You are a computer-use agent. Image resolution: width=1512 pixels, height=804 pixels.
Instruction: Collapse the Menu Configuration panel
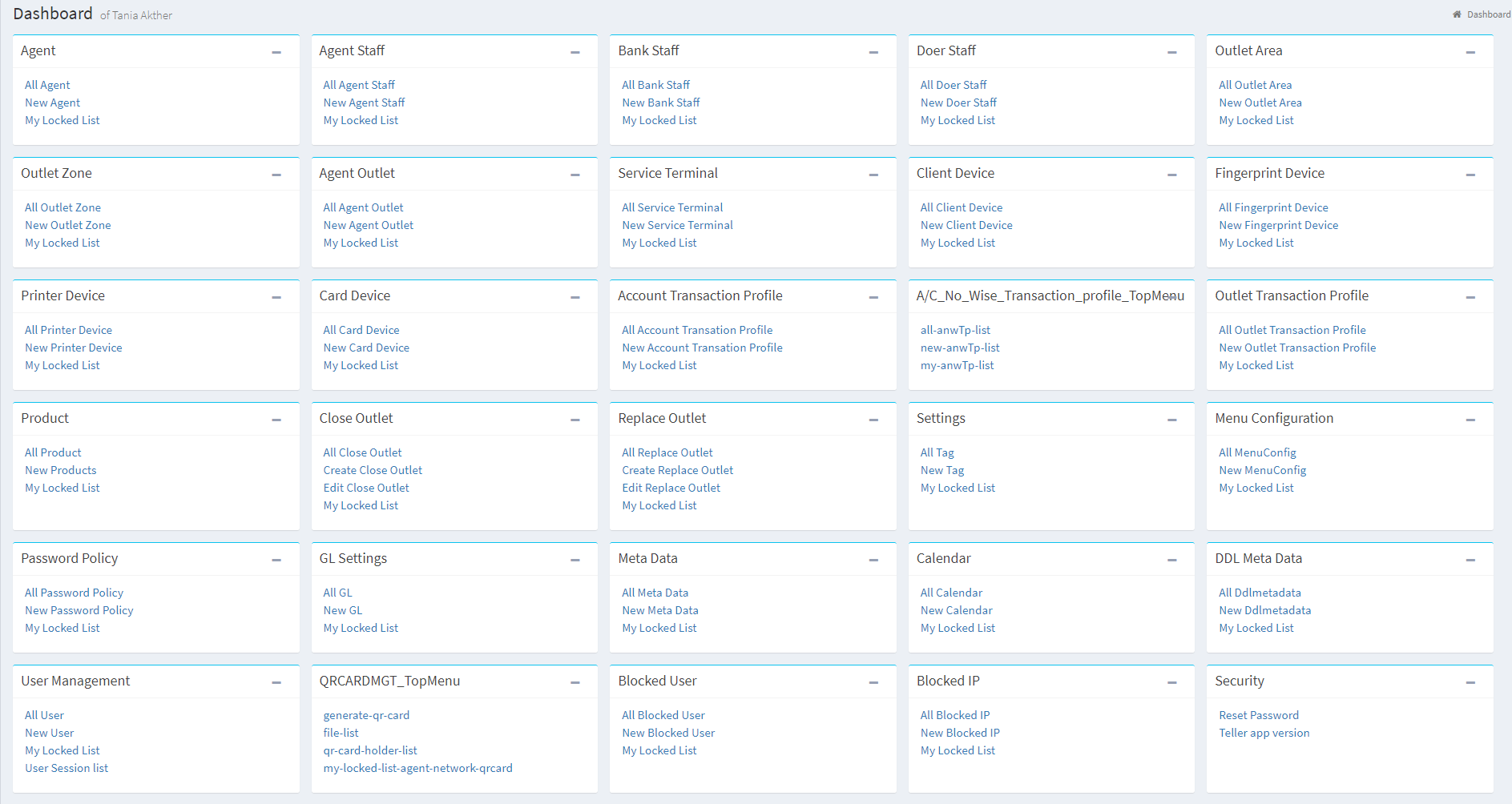[x=1470, y=420]
